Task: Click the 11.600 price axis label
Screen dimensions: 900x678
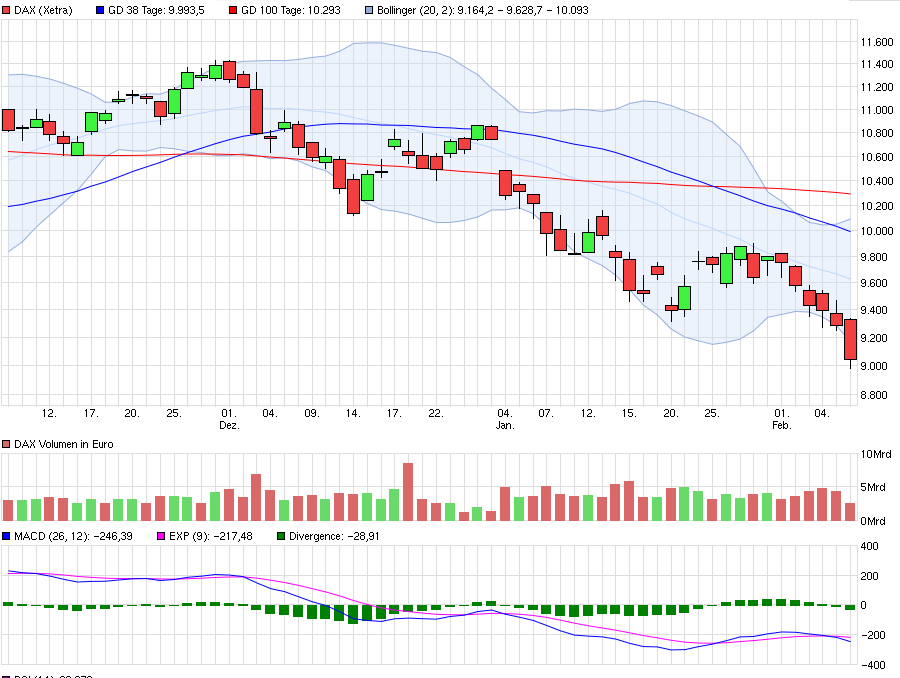Action: click(877, 42)
